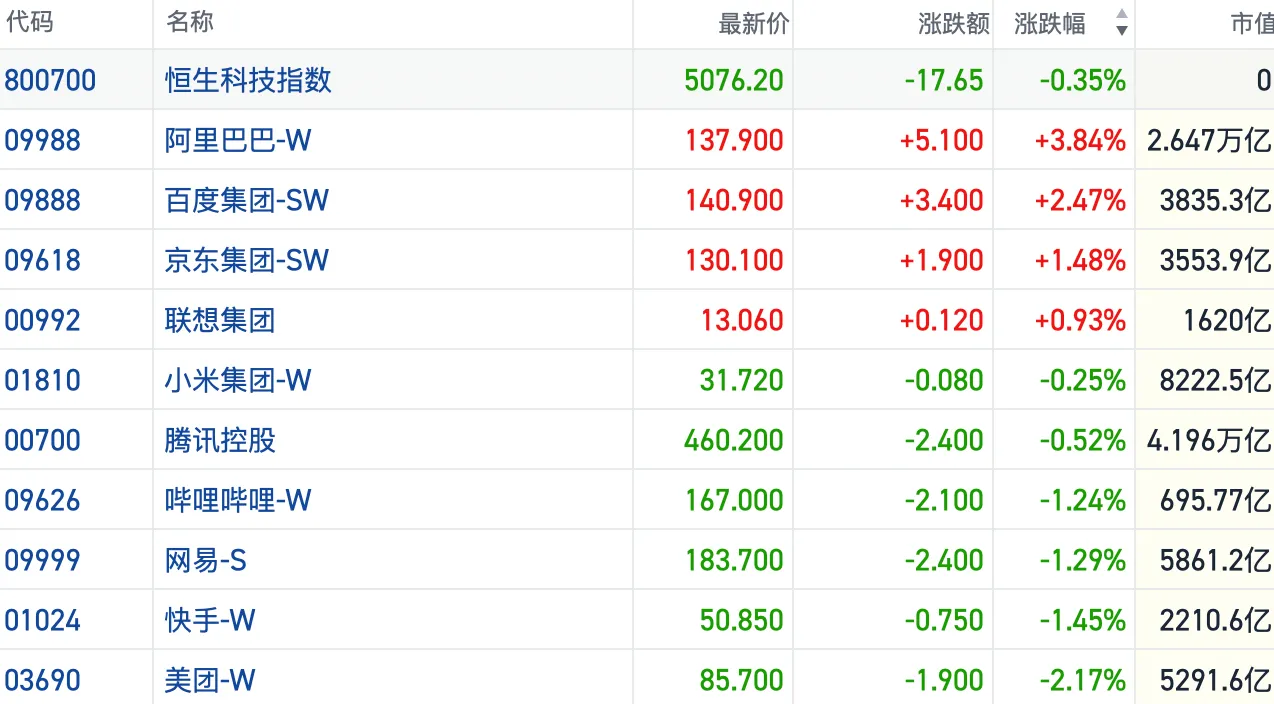Click Xiaomi price 31.720
The image size is (1274, 704).
click(x=742, y=380)
